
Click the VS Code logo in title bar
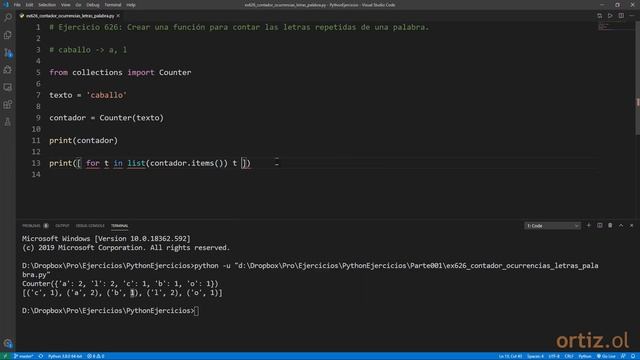click(x=5, y=4)
